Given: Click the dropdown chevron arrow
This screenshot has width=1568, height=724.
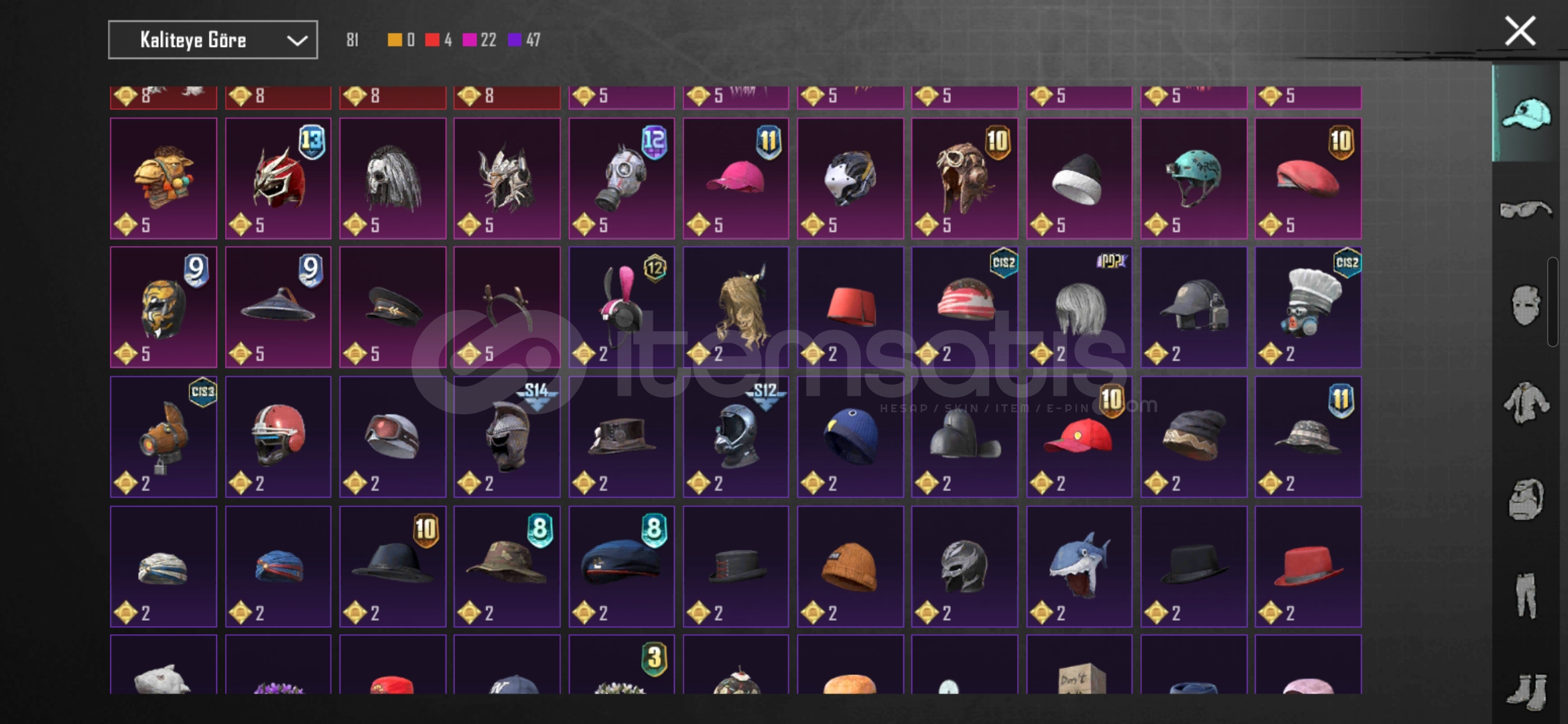Looking at the screenshot, I should pyautogui.click(x=297, y=40).
